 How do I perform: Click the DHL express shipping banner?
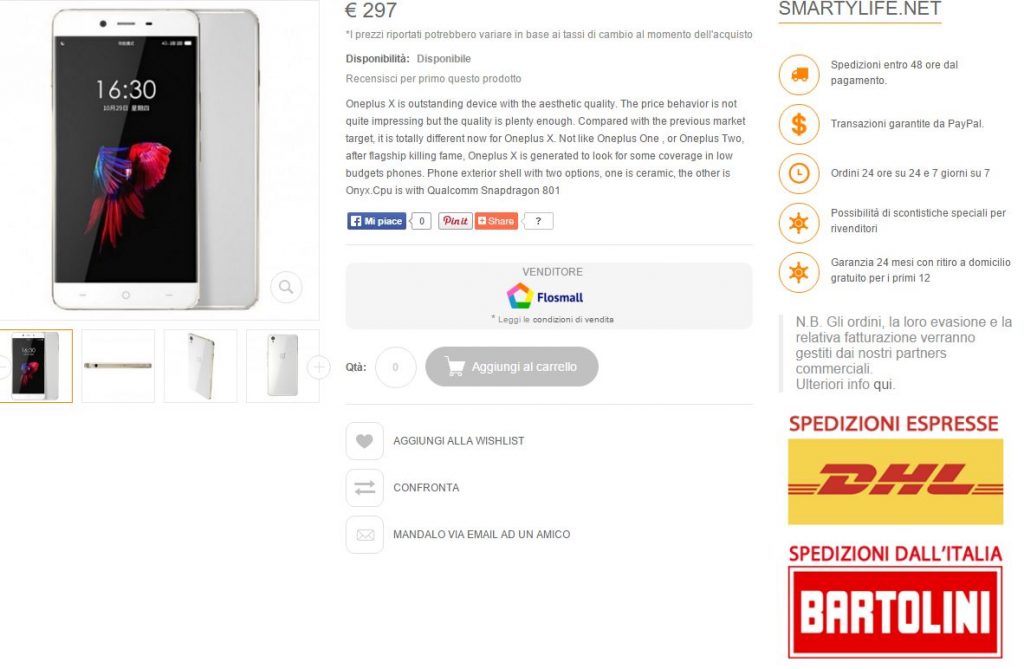point(895,481)
